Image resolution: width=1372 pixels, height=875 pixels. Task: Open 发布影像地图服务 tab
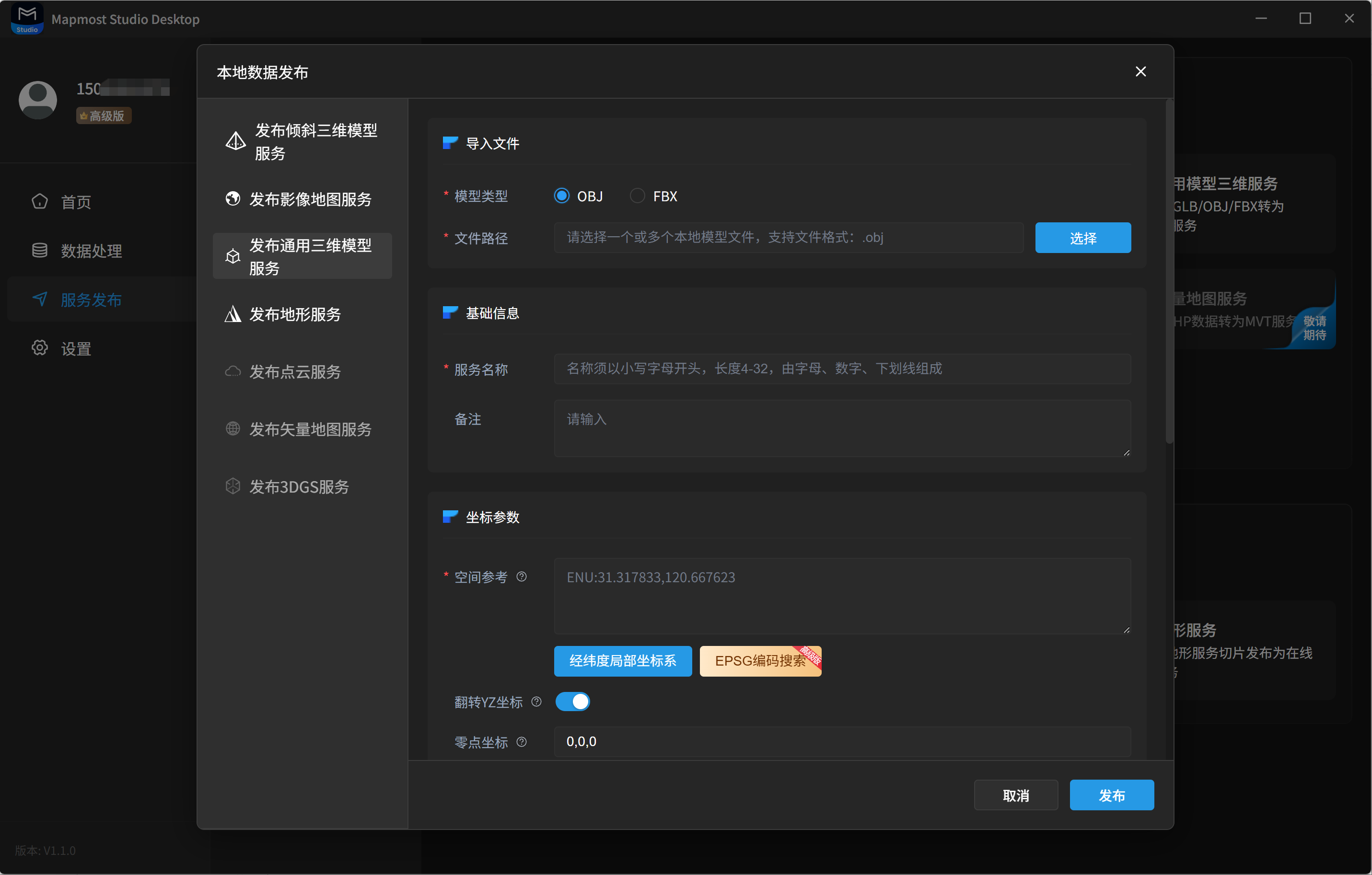coord(302,199)
